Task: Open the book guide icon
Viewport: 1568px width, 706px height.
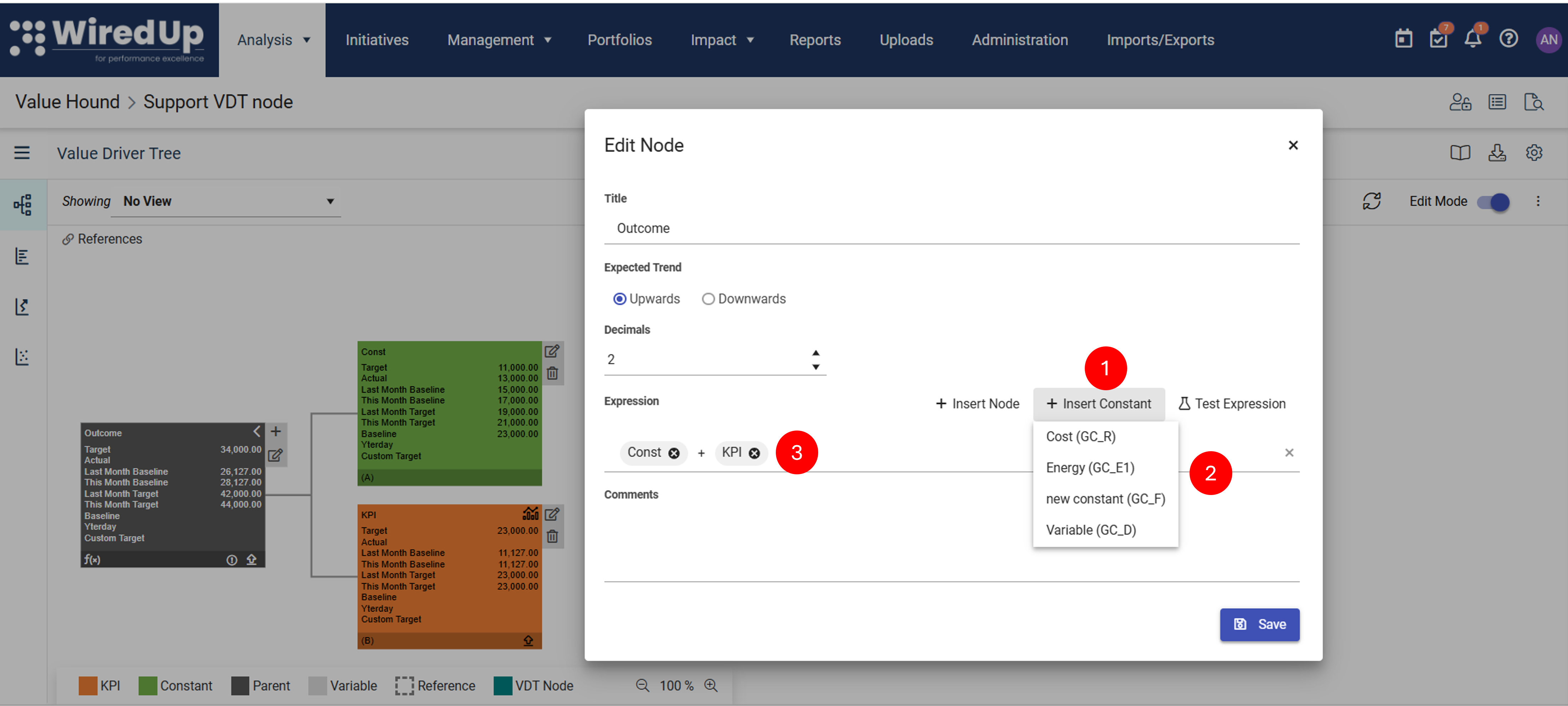Action: coord(1460,153)
